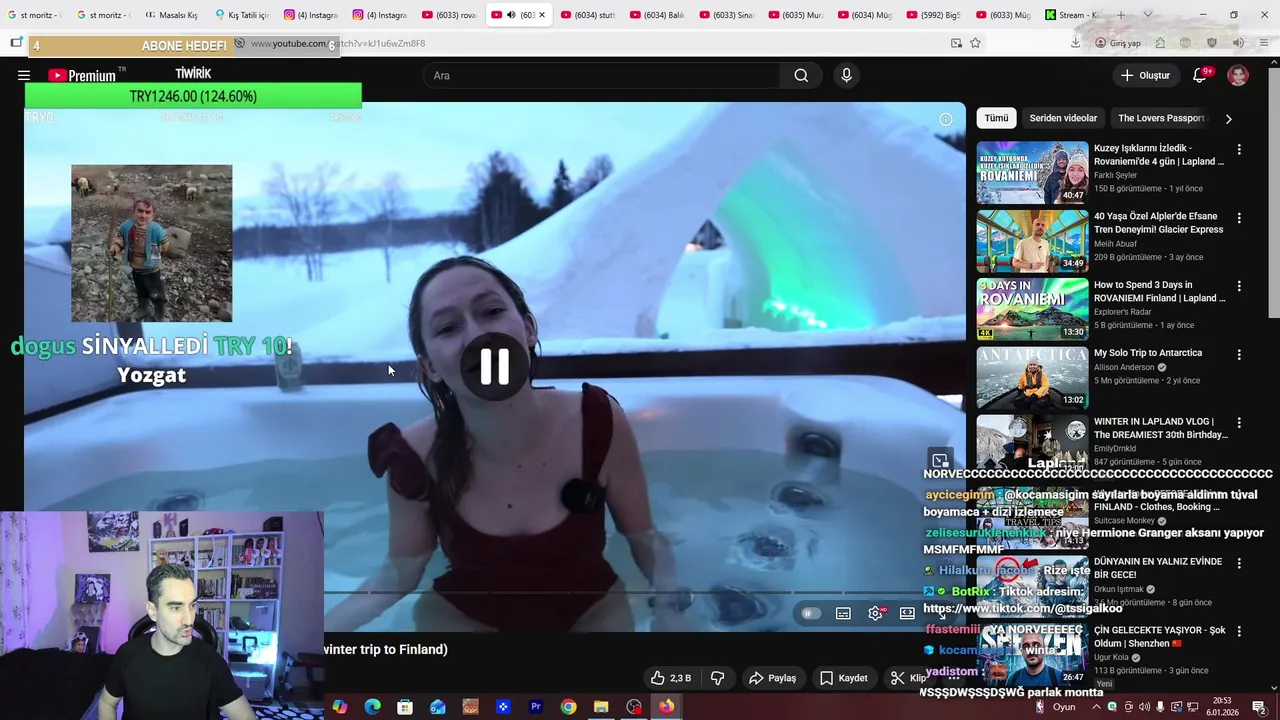Open options for ÇİN GELECEKTE YAŞIYOR video
The image size is (1280, 720).
1239,632
